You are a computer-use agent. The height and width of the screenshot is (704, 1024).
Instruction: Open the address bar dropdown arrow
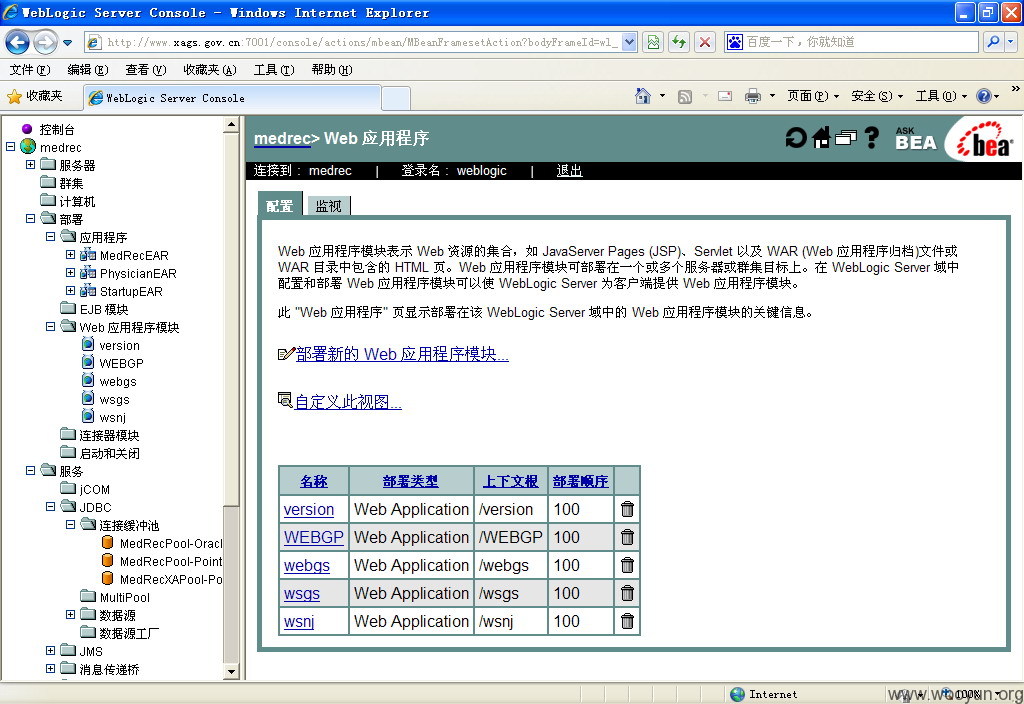click(629, 42)
